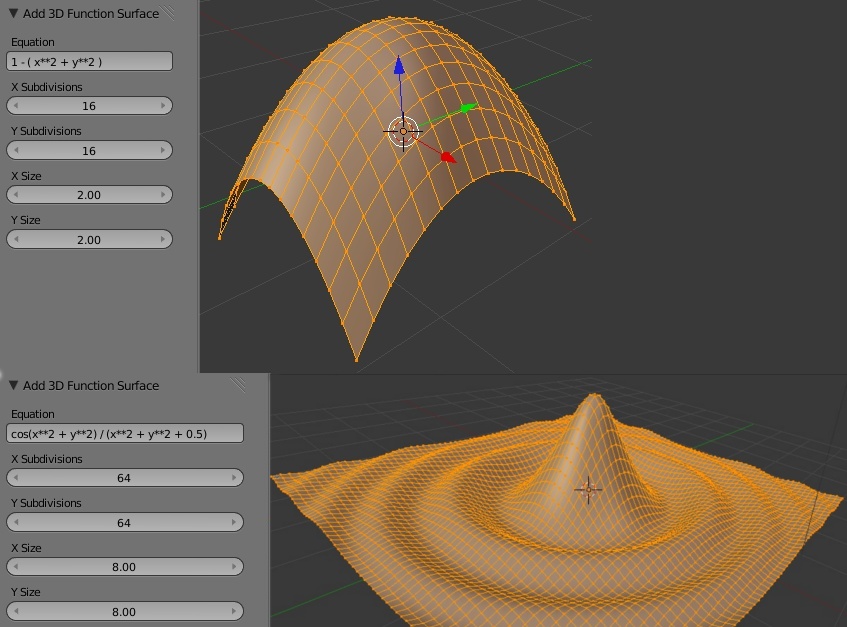Image resolution: width=847 pixels, height=627 pixels.
Task: Grab the red X-axis manipulator arrow
Action: point(448,157)
